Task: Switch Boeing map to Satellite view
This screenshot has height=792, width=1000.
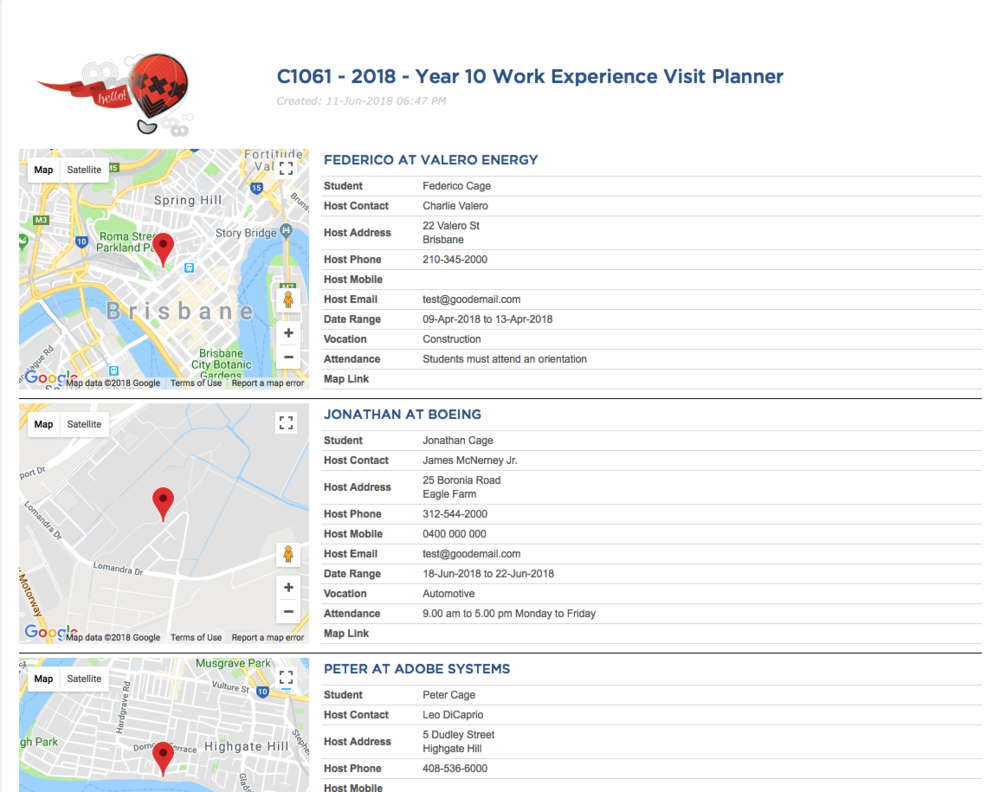Action: [x=84, y=424]
